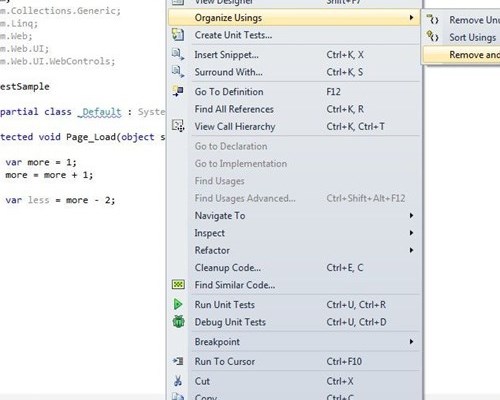The width and height of the screenshot is (500, 400).
Task: Choose Debug Unit Tests menu entry
Action: [294, 322]
